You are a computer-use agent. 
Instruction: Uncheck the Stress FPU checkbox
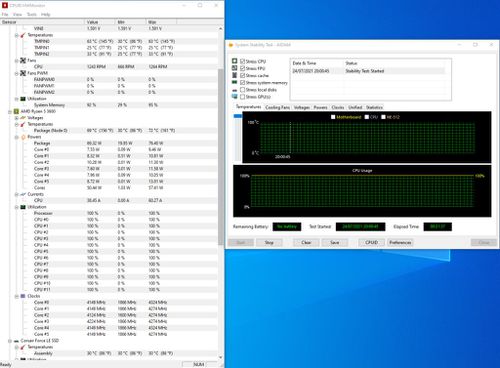243,68
